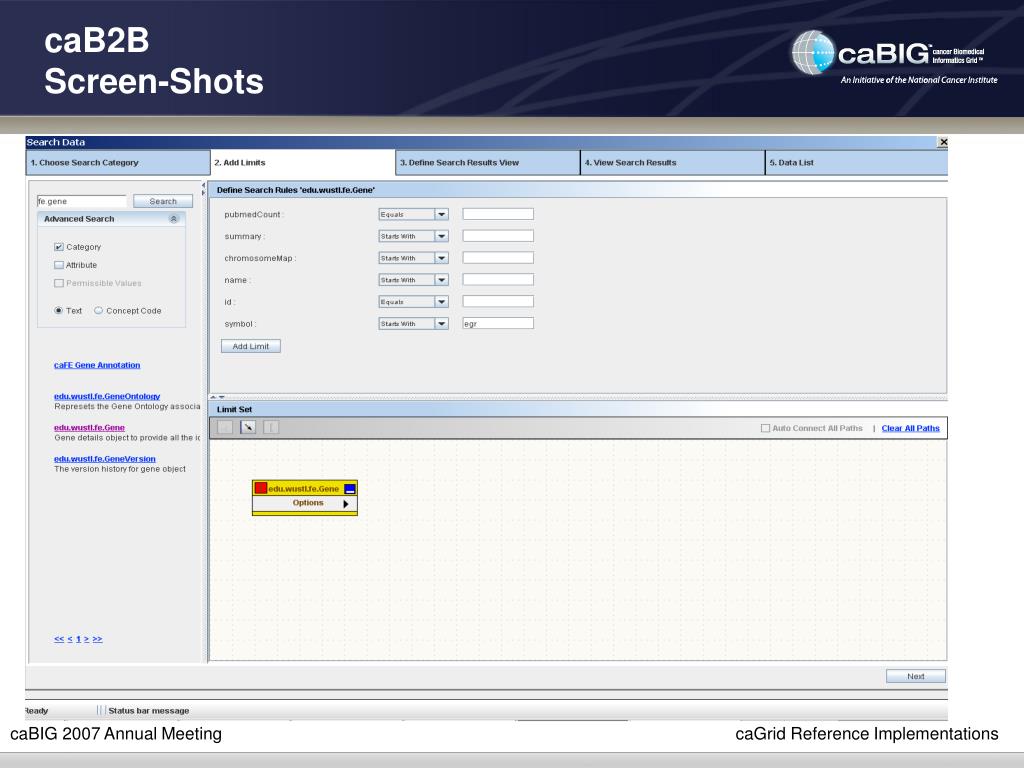
Task: Open the edu.wustl.fe.GeneVersion link
Action: (105, 459)
